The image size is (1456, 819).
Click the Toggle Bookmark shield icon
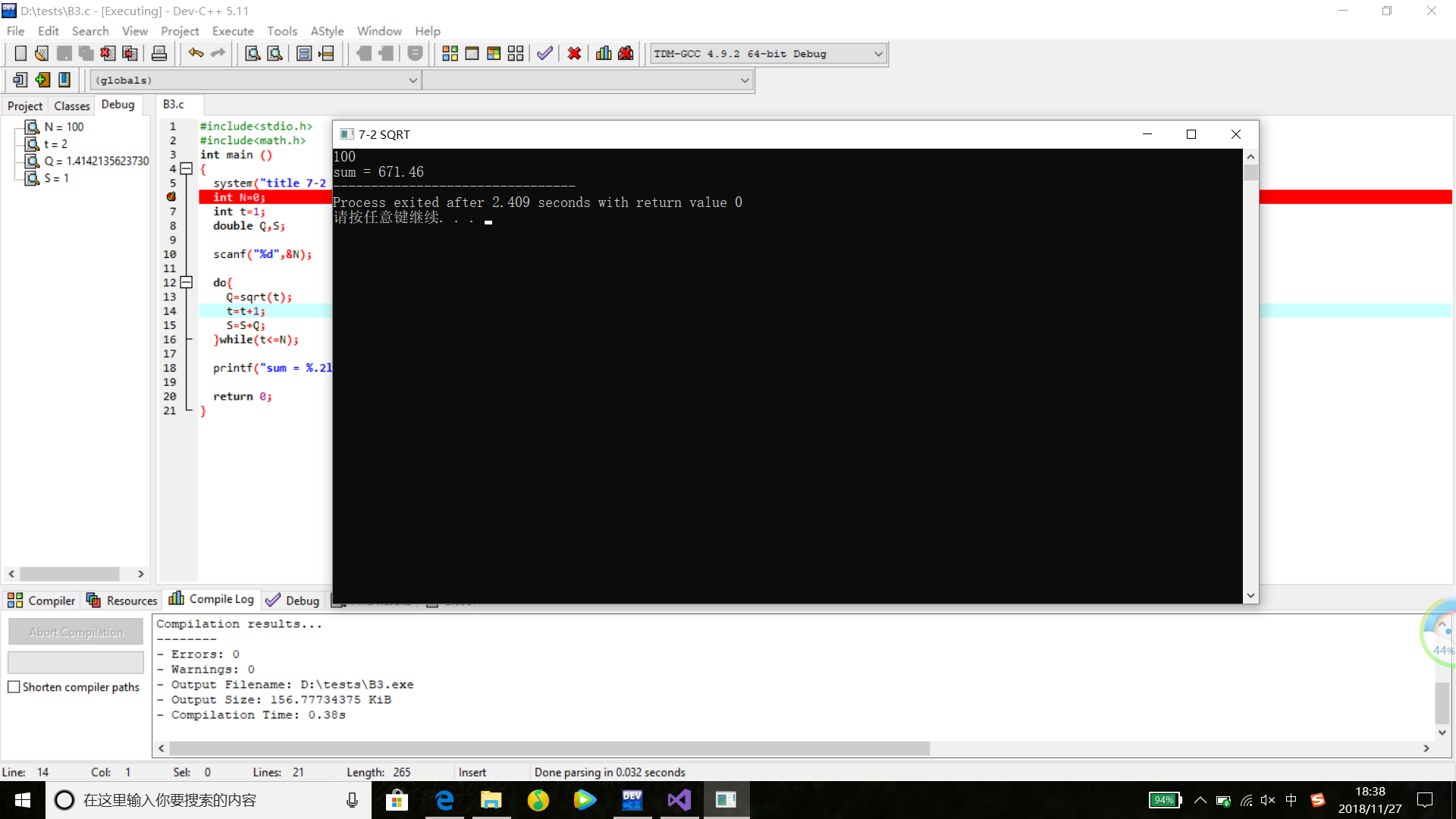point(415,54)
